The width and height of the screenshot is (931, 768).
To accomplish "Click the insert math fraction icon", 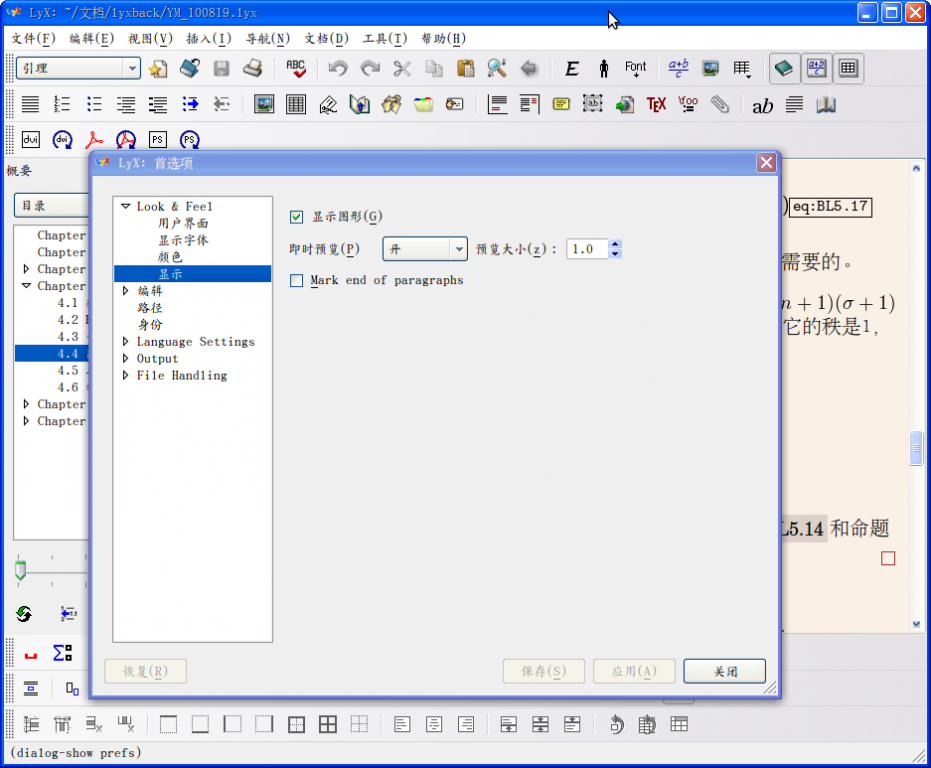I will pyautogui.click(x=679, y=68).
